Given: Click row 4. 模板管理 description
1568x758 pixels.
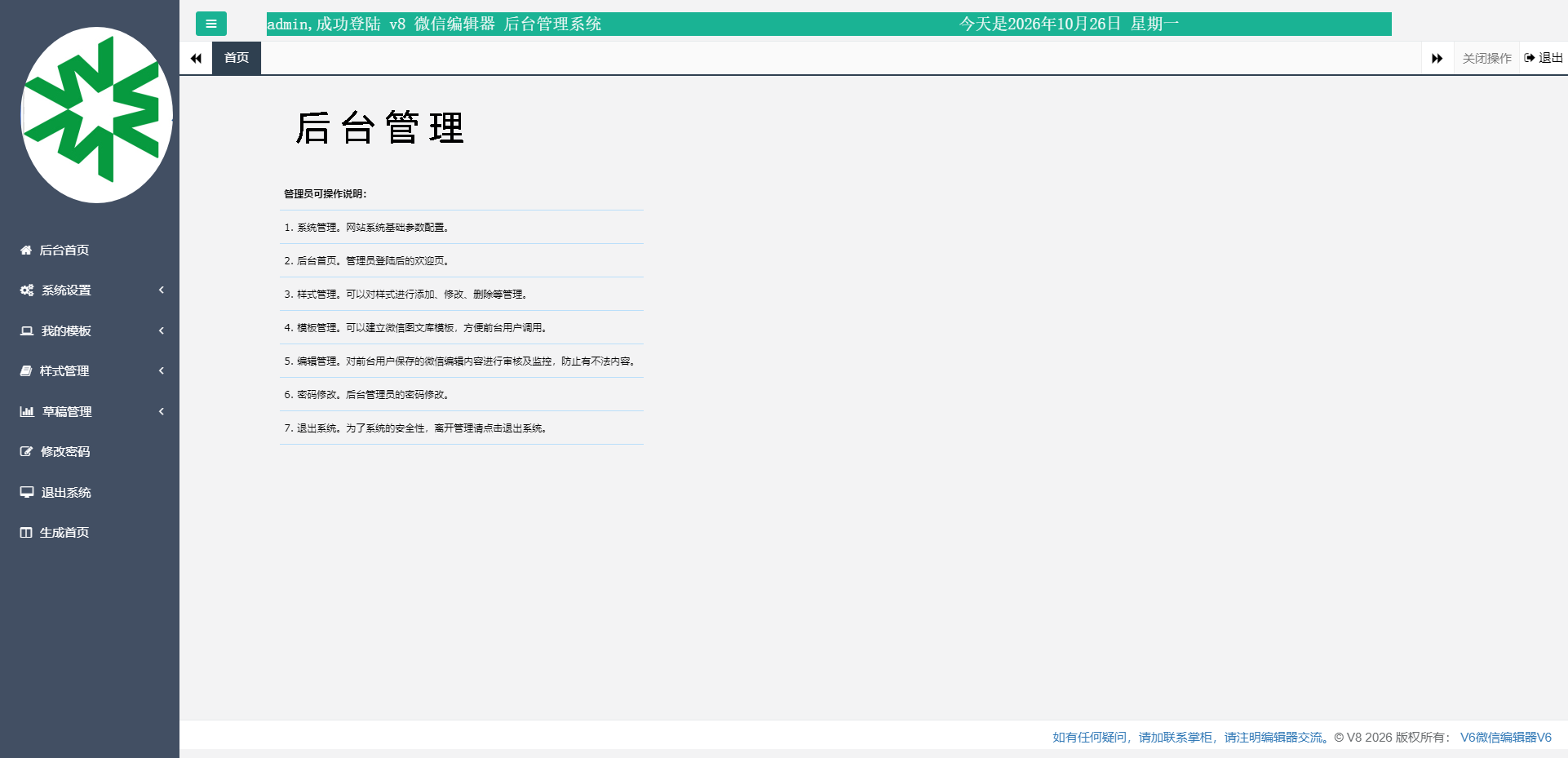Looking at the screenshot, I should [462, 328].
